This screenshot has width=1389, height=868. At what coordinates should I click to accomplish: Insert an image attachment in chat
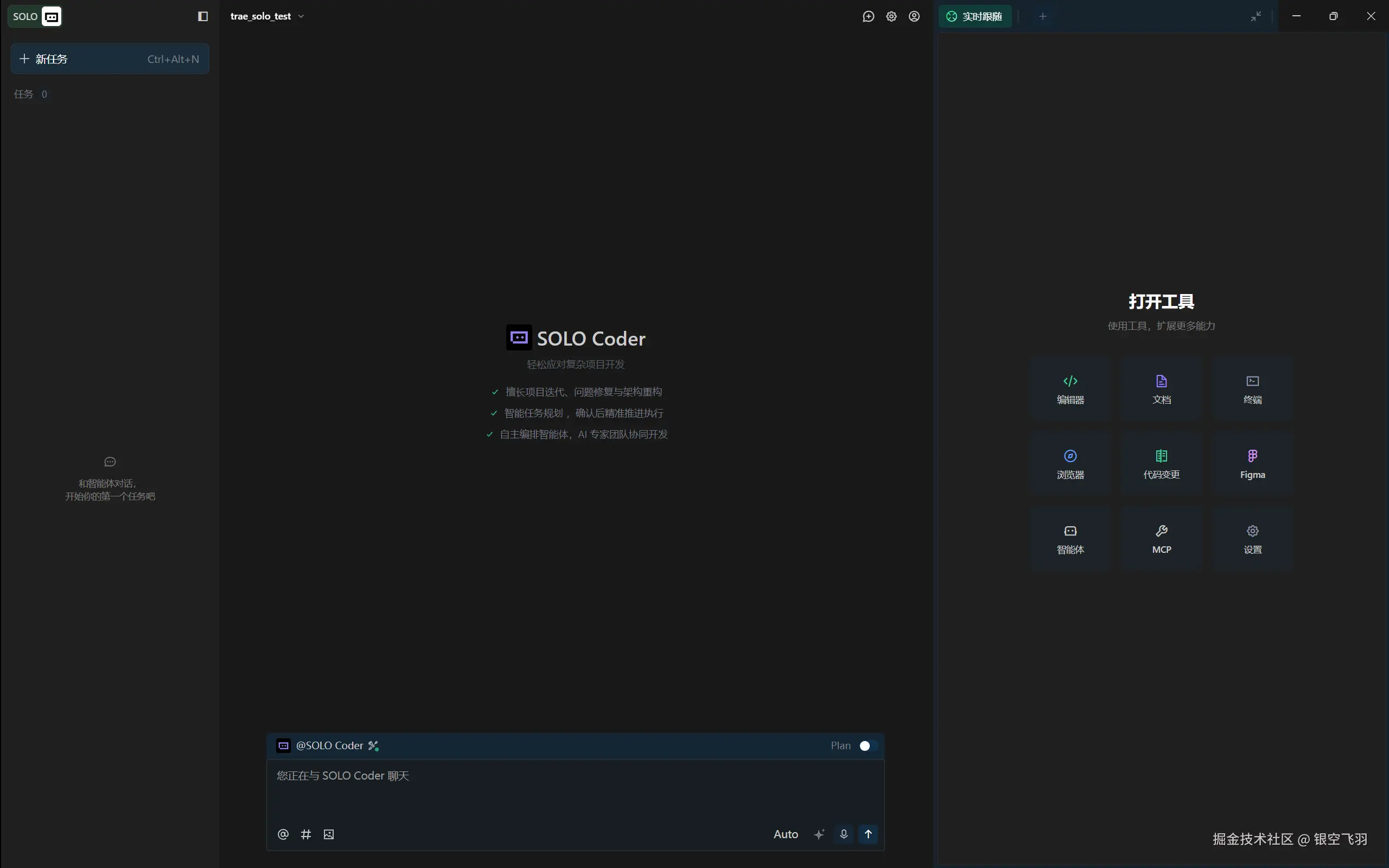tap(328, 834)
